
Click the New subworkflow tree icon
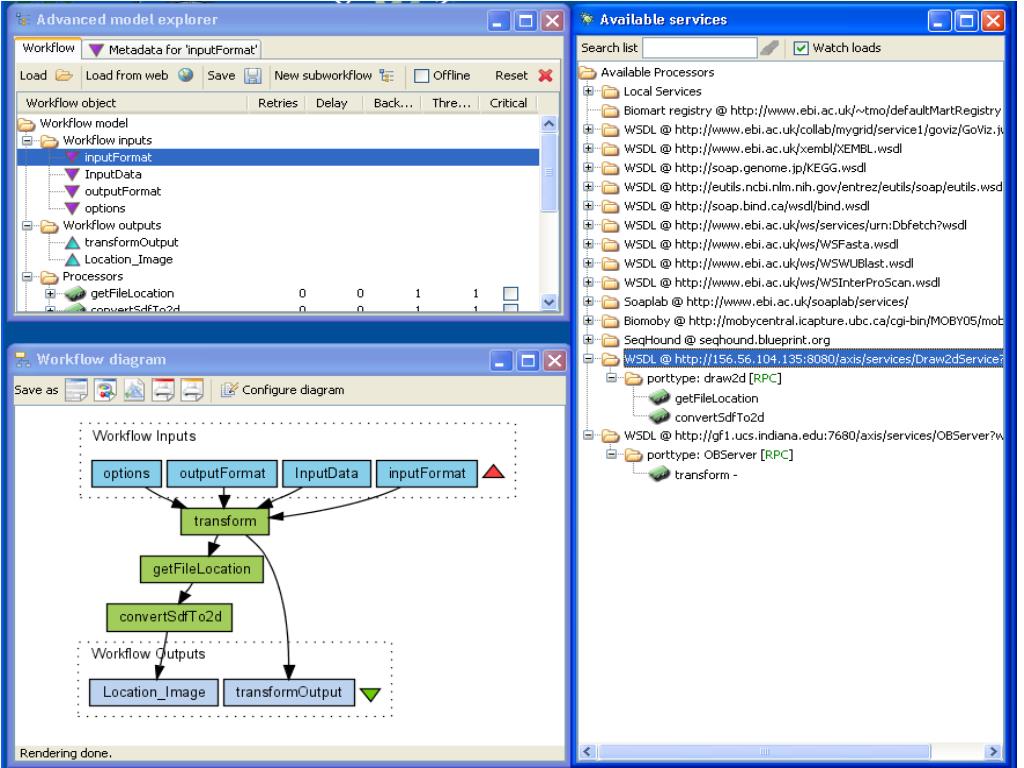[387, 76]
